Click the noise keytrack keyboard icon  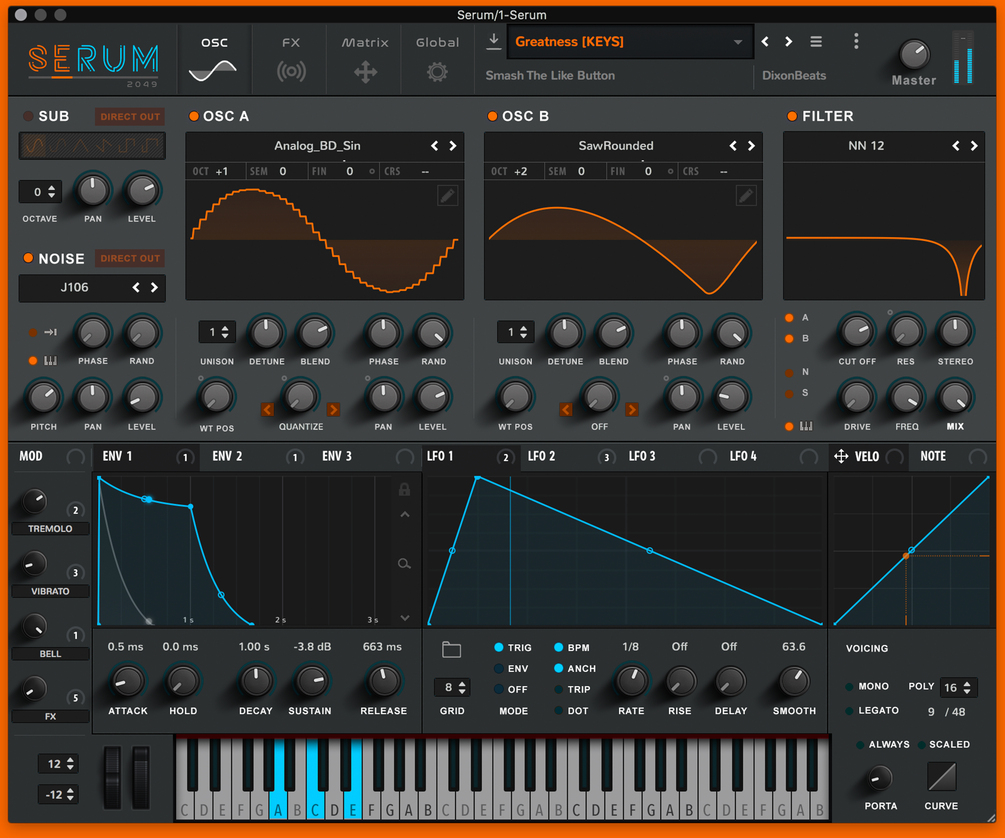click(x=51, y=361)
